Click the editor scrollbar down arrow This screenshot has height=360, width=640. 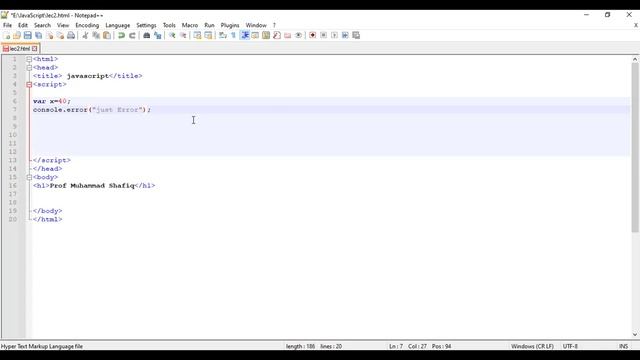click(x=635, y=334)
